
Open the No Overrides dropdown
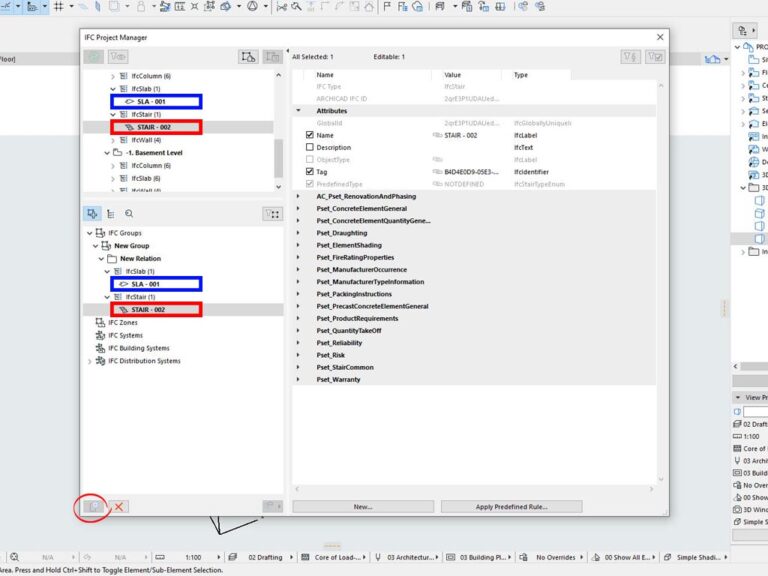[581, 557]
